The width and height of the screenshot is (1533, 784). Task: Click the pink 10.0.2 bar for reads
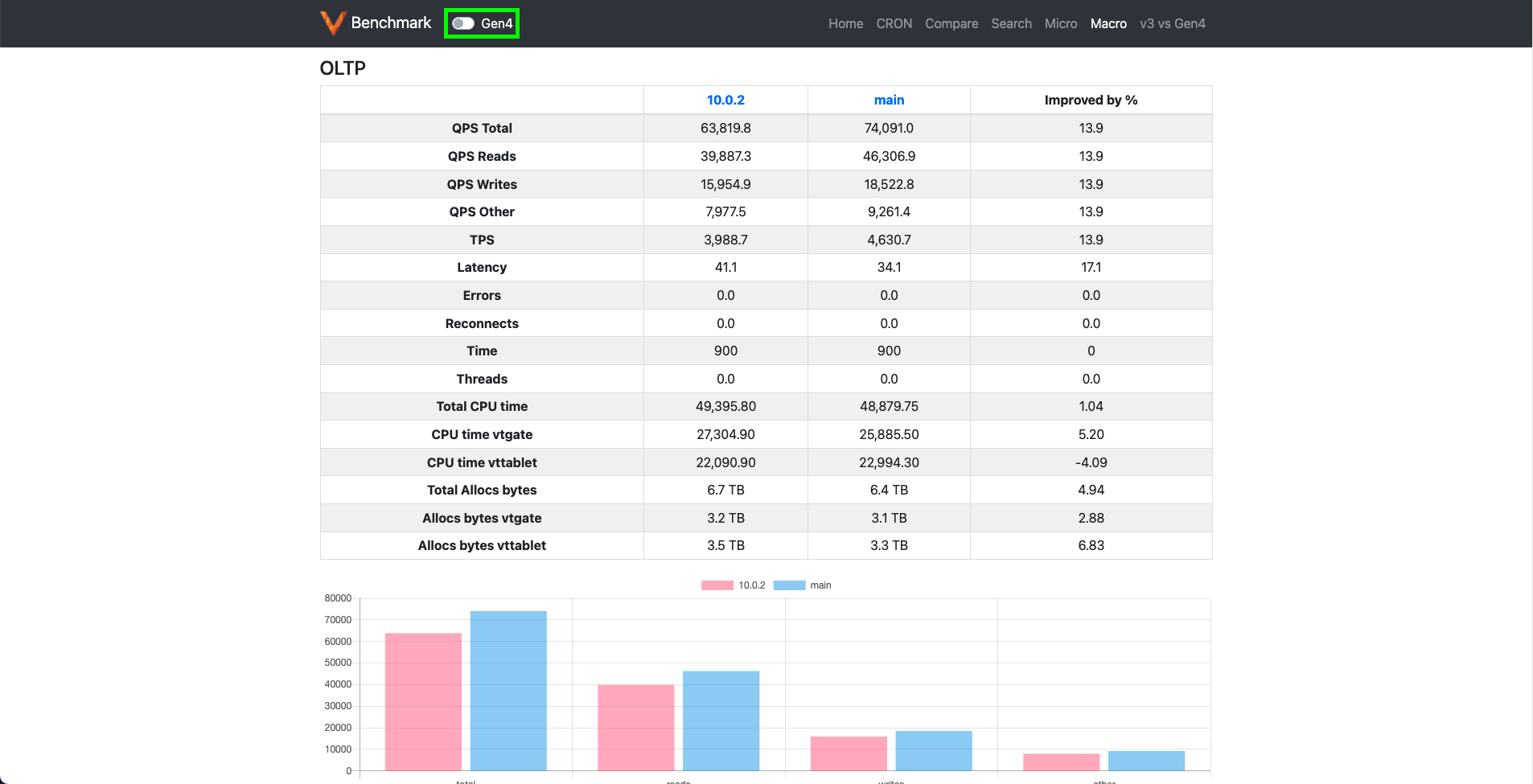click(x=635, y=728)
